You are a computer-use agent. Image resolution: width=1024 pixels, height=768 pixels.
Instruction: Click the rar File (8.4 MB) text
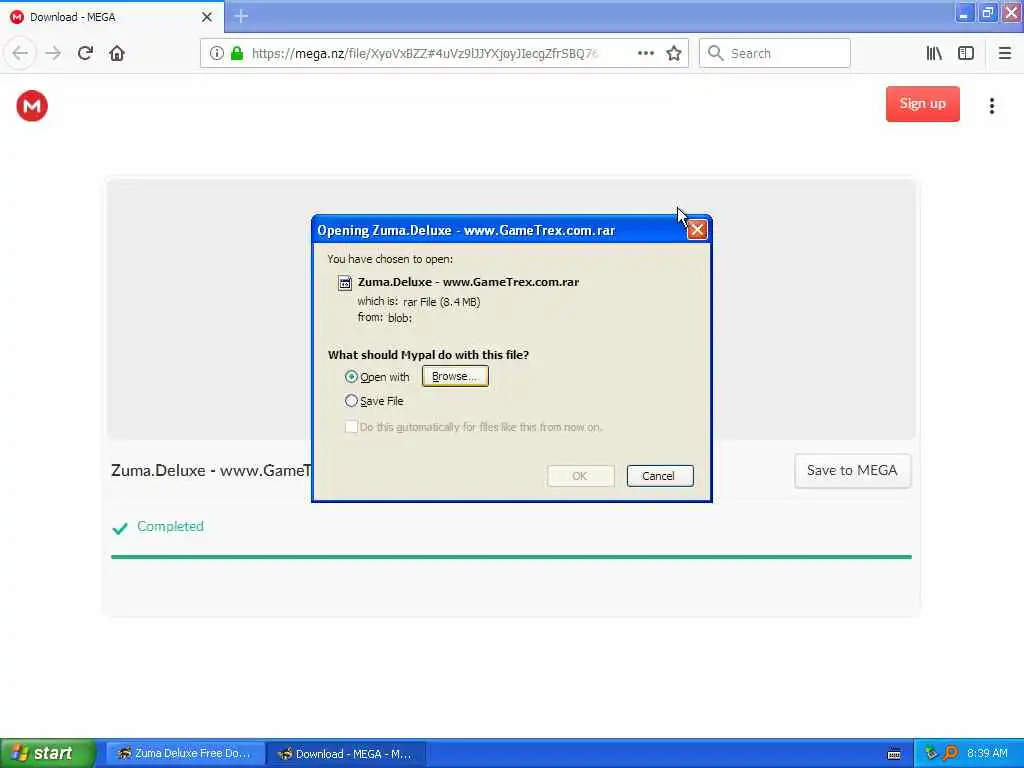coord(441,302)
